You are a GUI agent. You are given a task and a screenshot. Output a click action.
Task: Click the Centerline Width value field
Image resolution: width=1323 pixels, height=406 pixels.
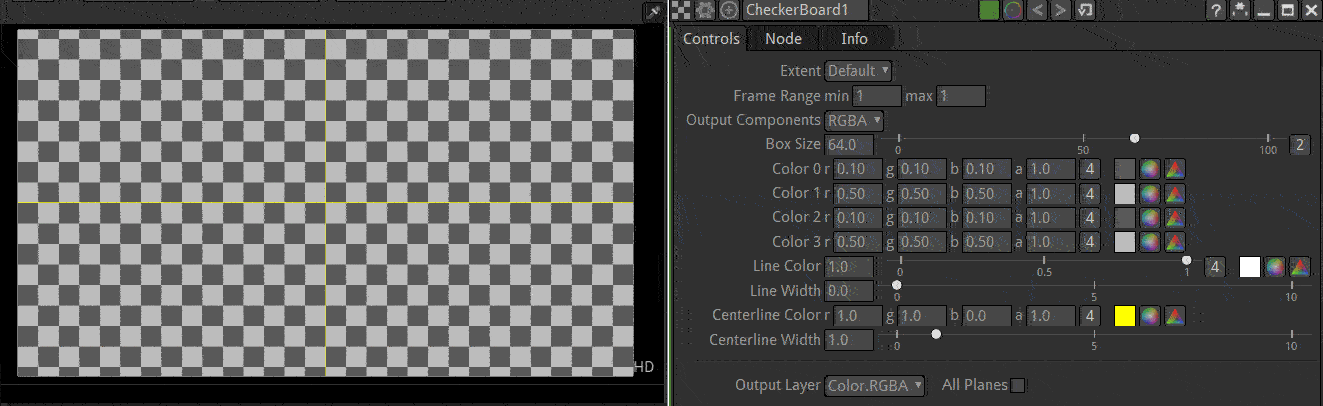[849, 340]
